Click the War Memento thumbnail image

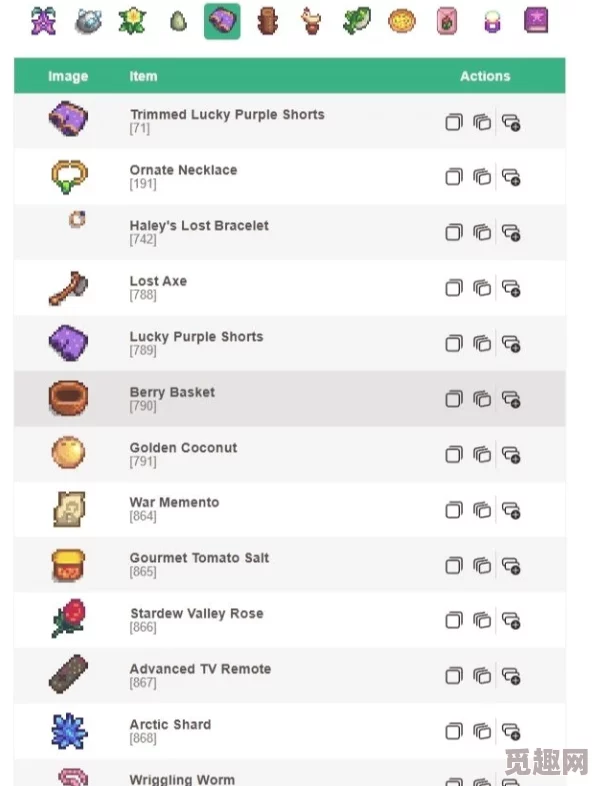[x=69, y=509]
